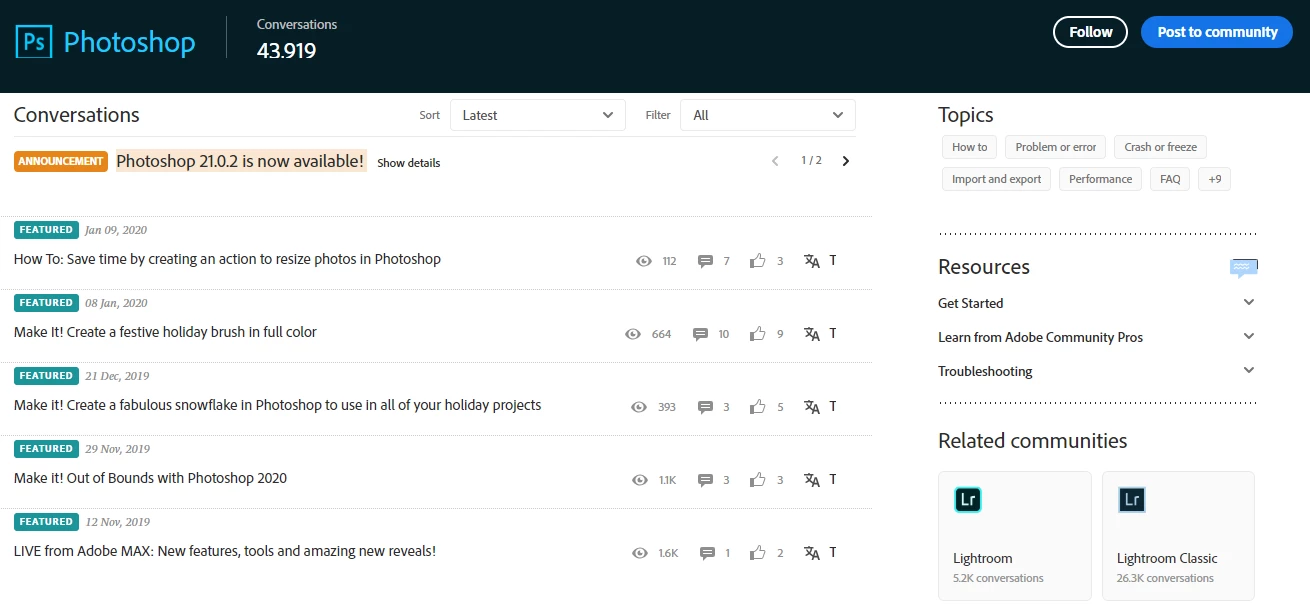Screen dimensions: 1310x610
Task: Click views eye icon on Out of Bounds post
Action: click(640, 480)
